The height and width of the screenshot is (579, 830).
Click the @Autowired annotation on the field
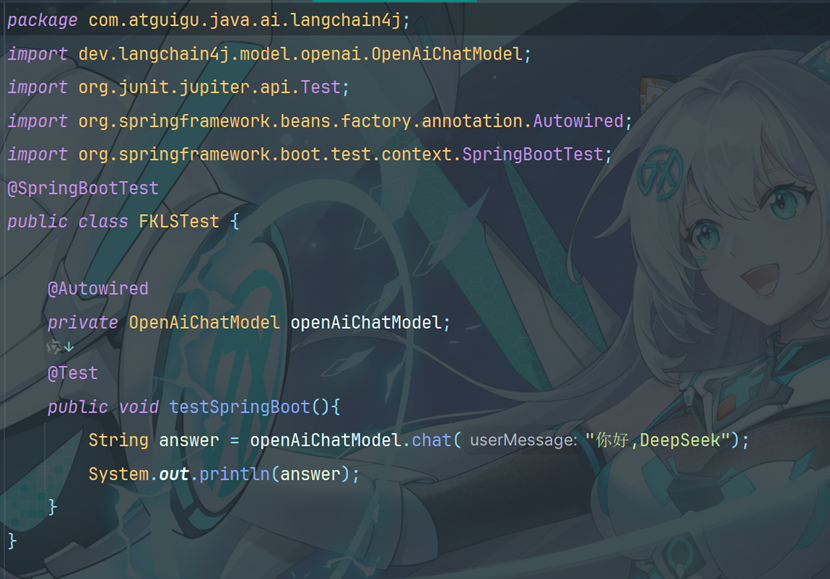pyautogui.click(x=98, y=289)
